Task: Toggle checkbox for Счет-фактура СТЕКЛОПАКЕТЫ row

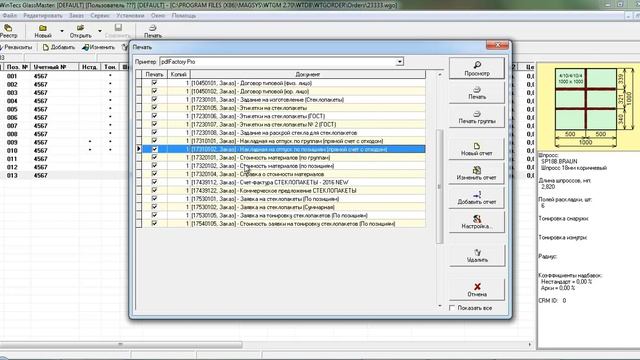Action: [154, 182]
